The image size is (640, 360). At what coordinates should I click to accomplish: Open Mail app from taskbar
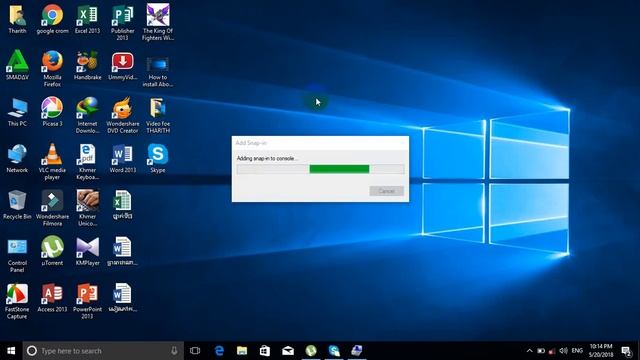[288, 351]
